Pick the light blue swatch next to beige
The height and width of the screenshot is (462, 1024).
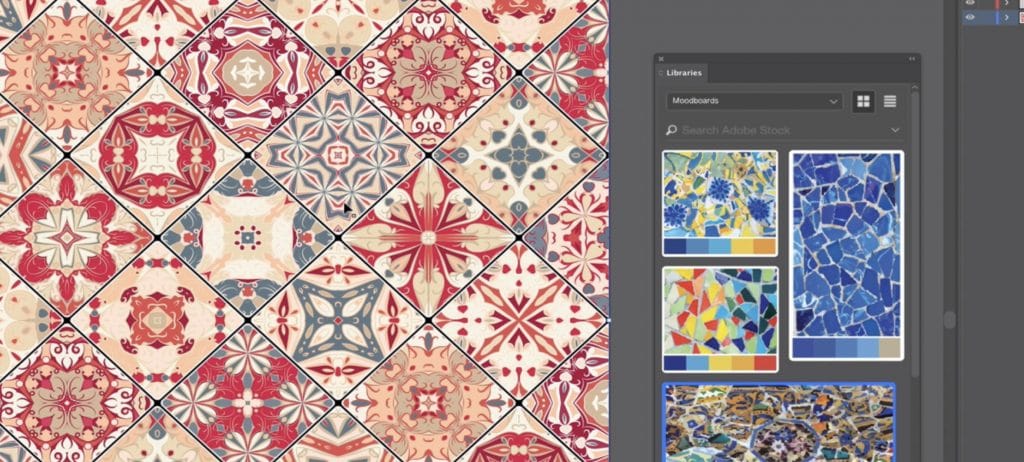(x=868, y=348)
